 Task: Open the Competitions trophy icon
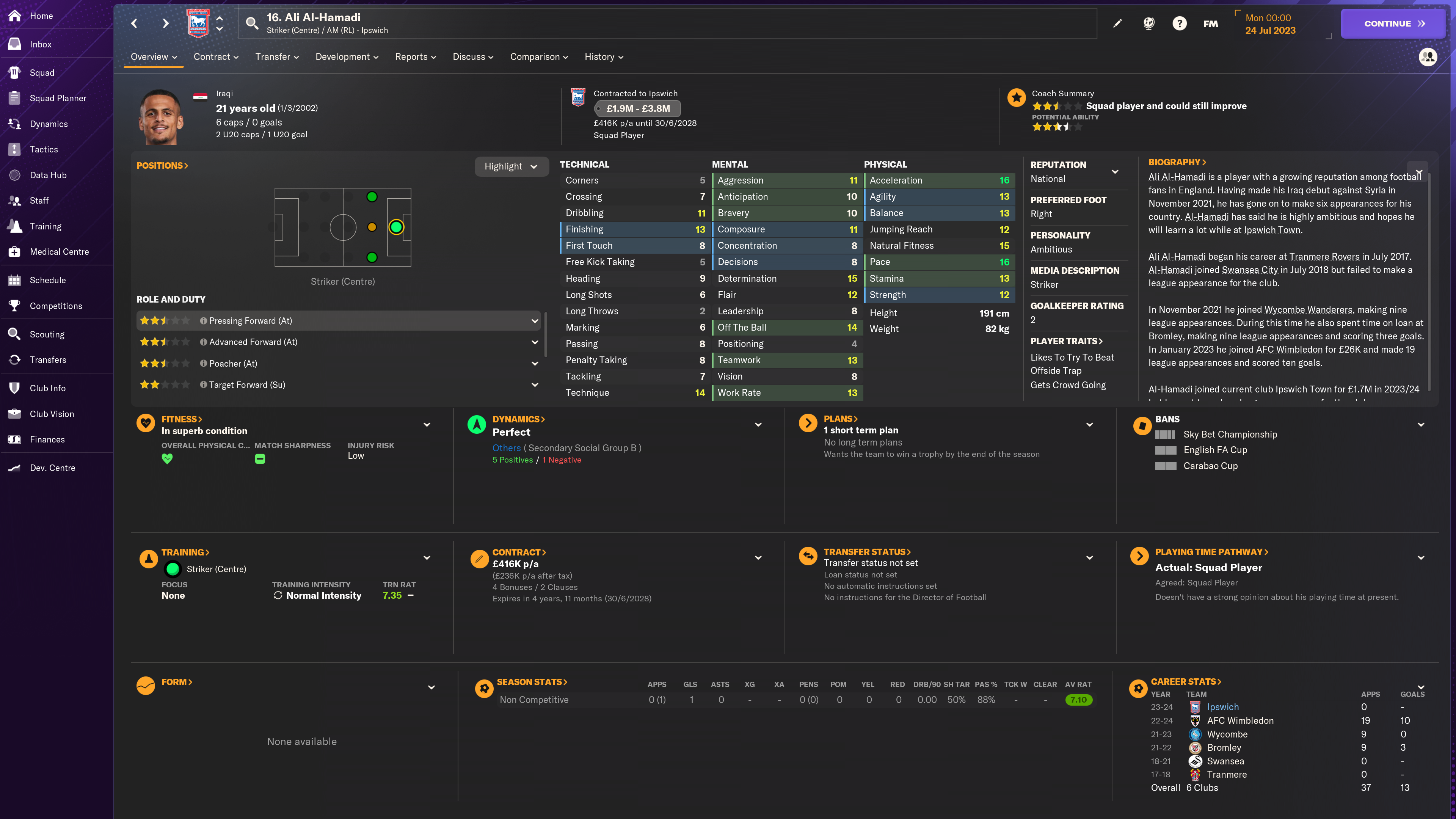tap(15, 306)
